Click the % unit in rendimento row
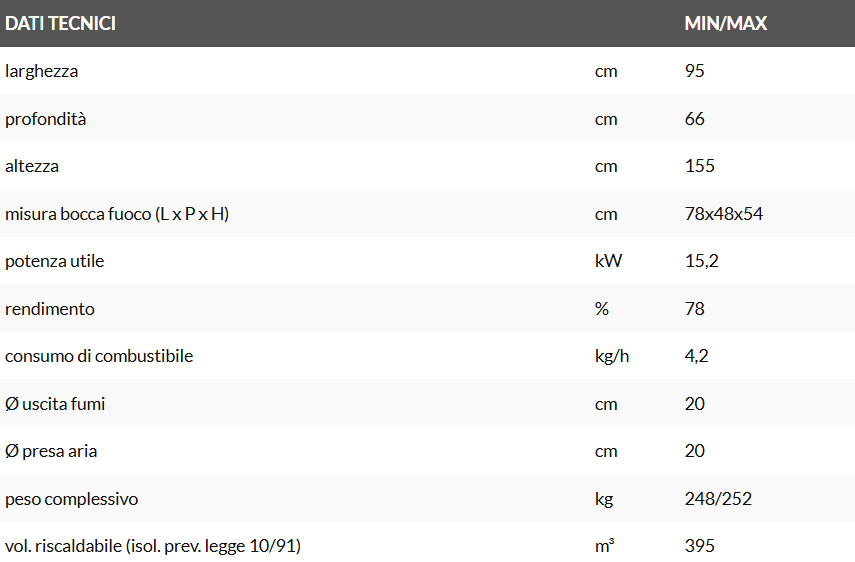This screenshot has height=562, width=855. click(x=602, y=309)
